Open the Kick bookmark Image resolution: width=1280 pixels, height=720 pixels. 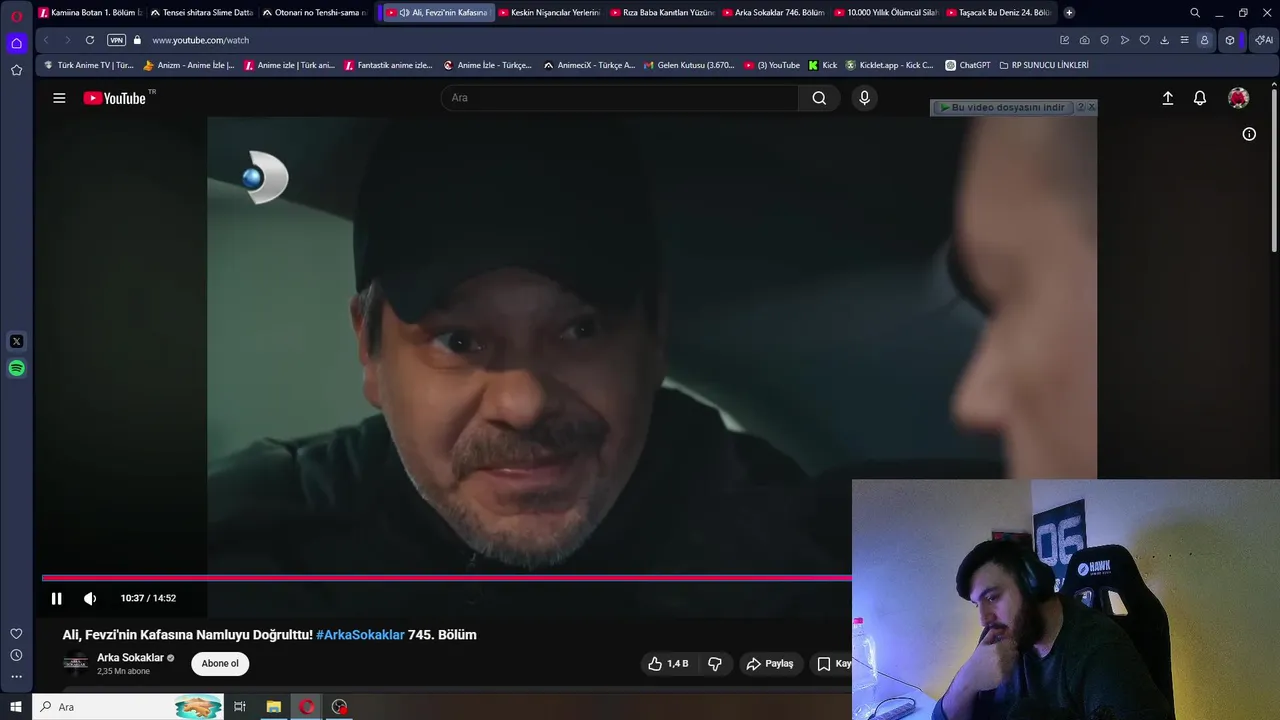823,65
